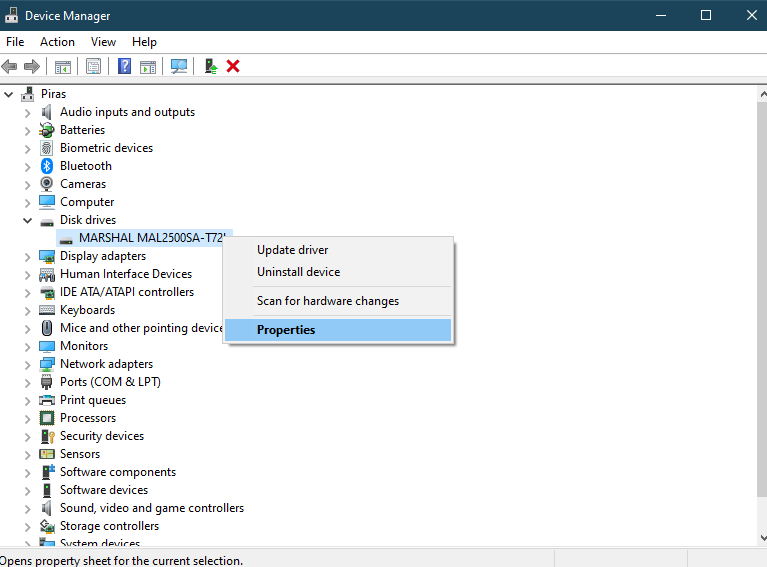The width and height of the screenshot is (767, 567).
Task: Expand Sound, video and game controllers
Action: click(x=27, y=509)
